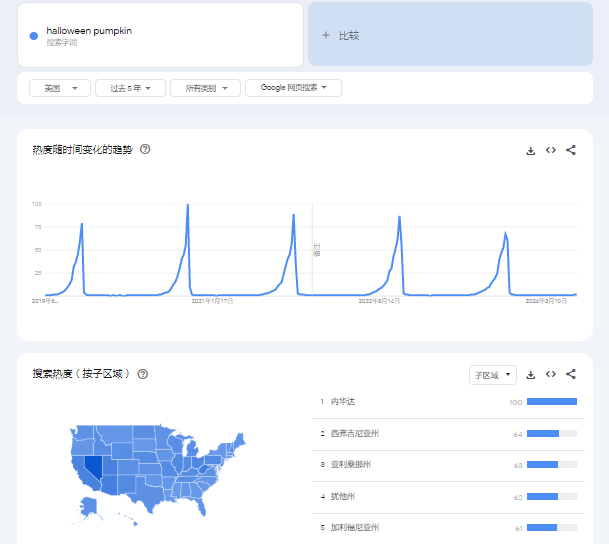Open the 子区域 dropdown

492,375
